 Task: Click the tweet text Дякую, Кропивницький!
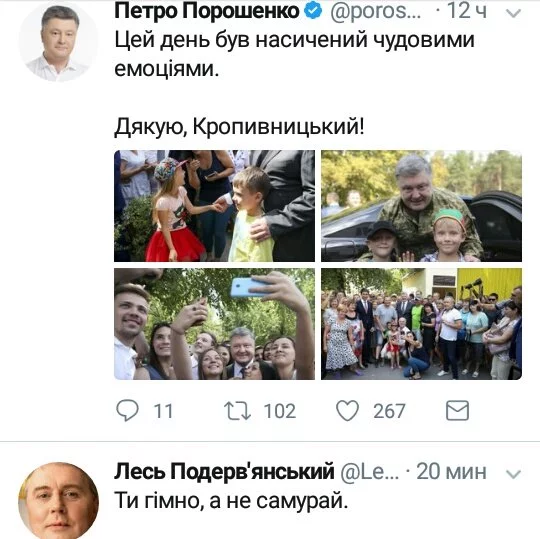(239, 127)
